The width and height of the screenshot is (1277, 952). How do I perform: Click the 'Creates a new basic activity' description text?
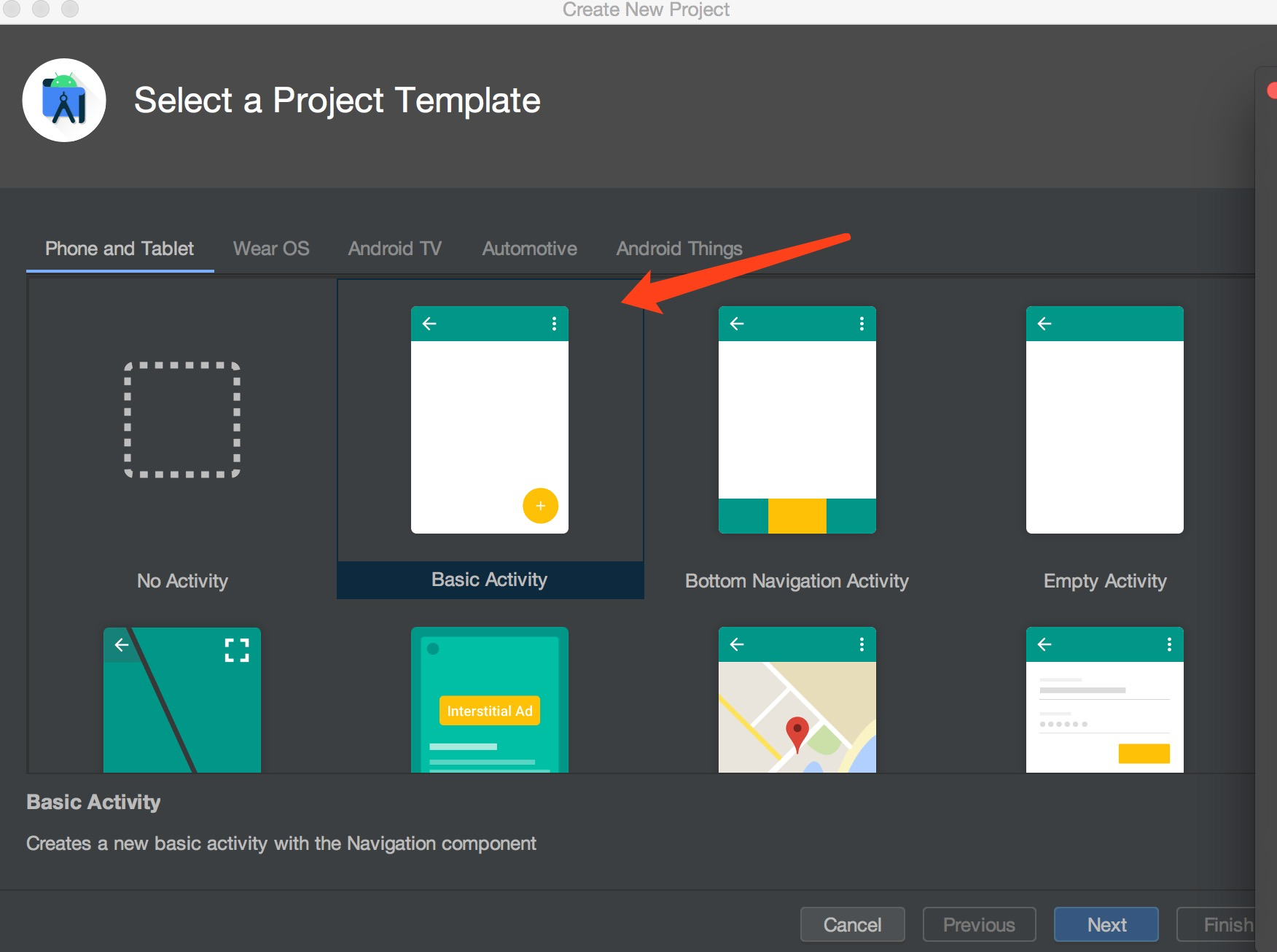281,843
